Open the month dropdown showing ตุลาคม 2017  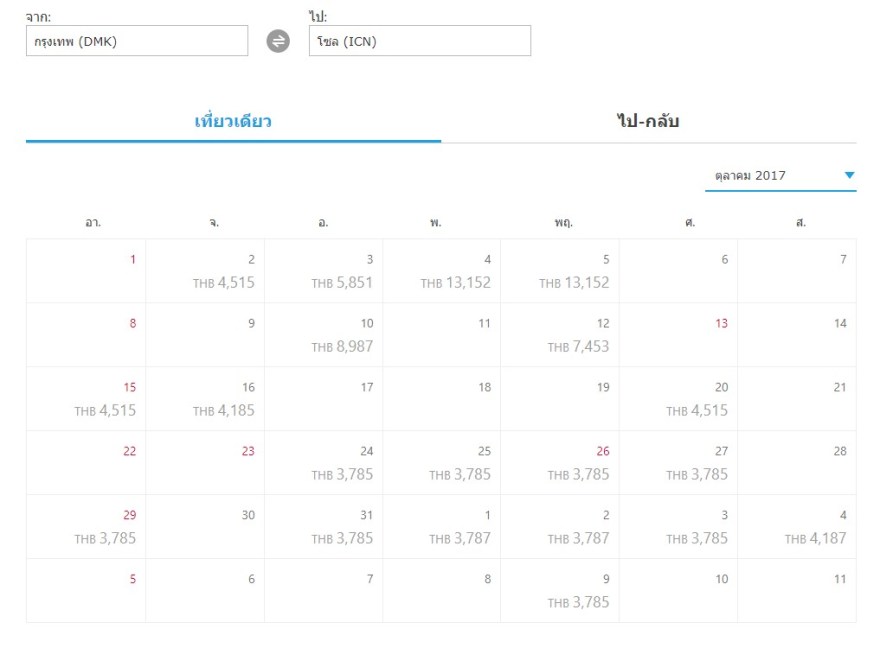pyautogui.click(x=770, y=176)
